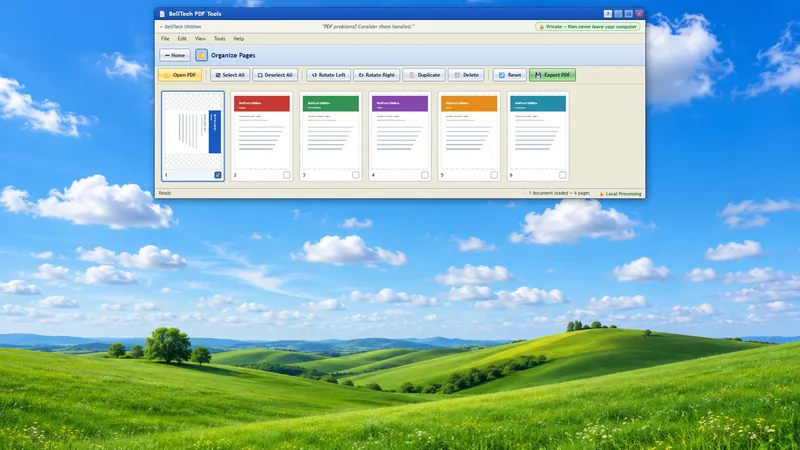This screenshot has height=450, width=800.
Task: Click the Ready status text
Action: tap(165, 193)
